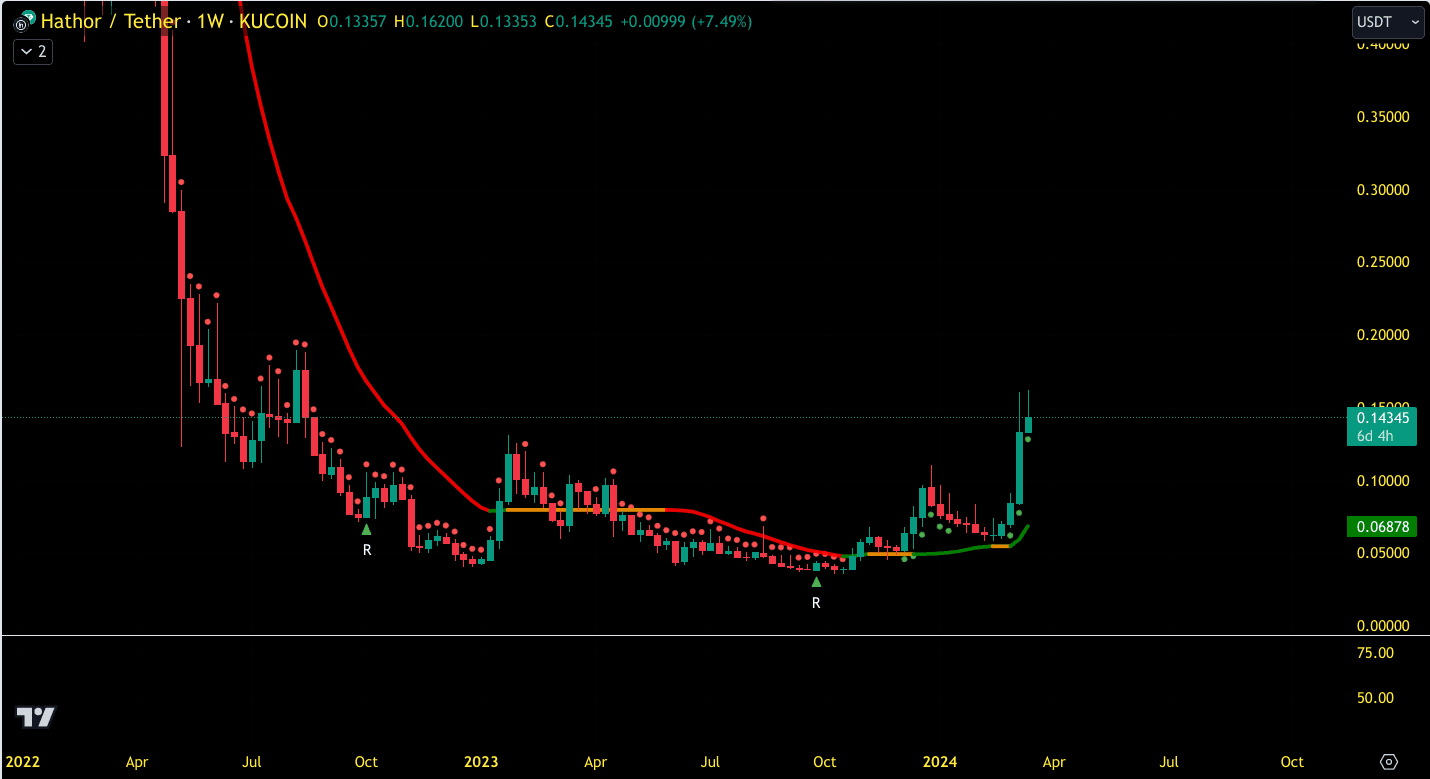Click the Hathor / Tether symbol title
Screen dimensions: 1430x779
pos(111,21)
